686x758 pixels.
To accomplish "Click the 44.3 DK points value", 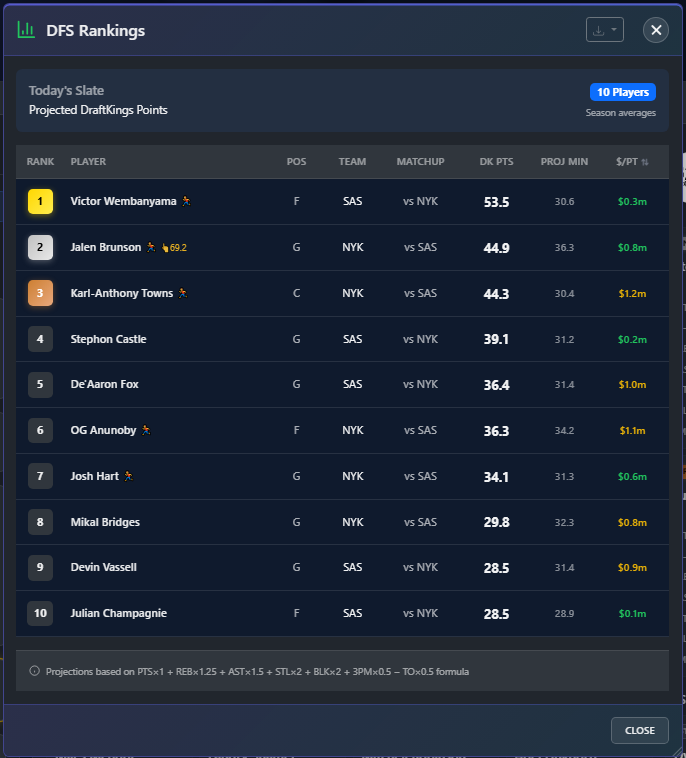I will tap(496, 294).
